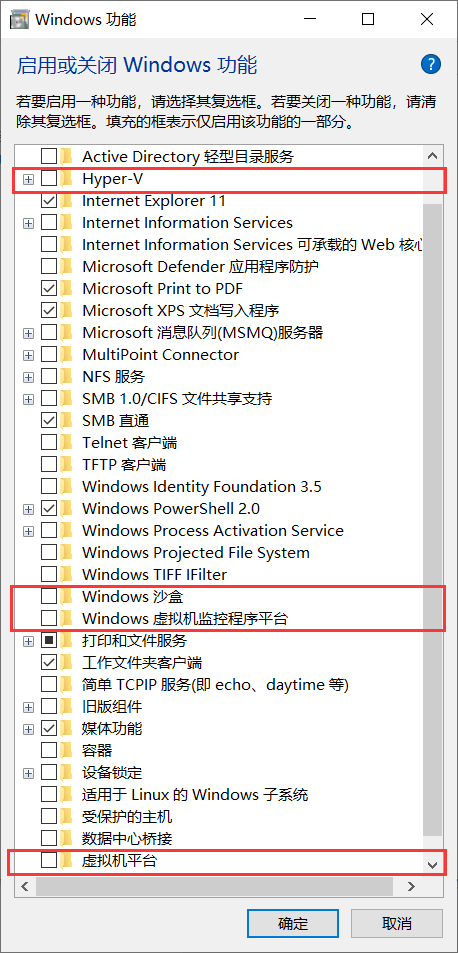This screenshot has height=953, width=458.
Task: Tick the 适用于 Linux 的 Windows 子系统 checkbox
Action: 49,794
